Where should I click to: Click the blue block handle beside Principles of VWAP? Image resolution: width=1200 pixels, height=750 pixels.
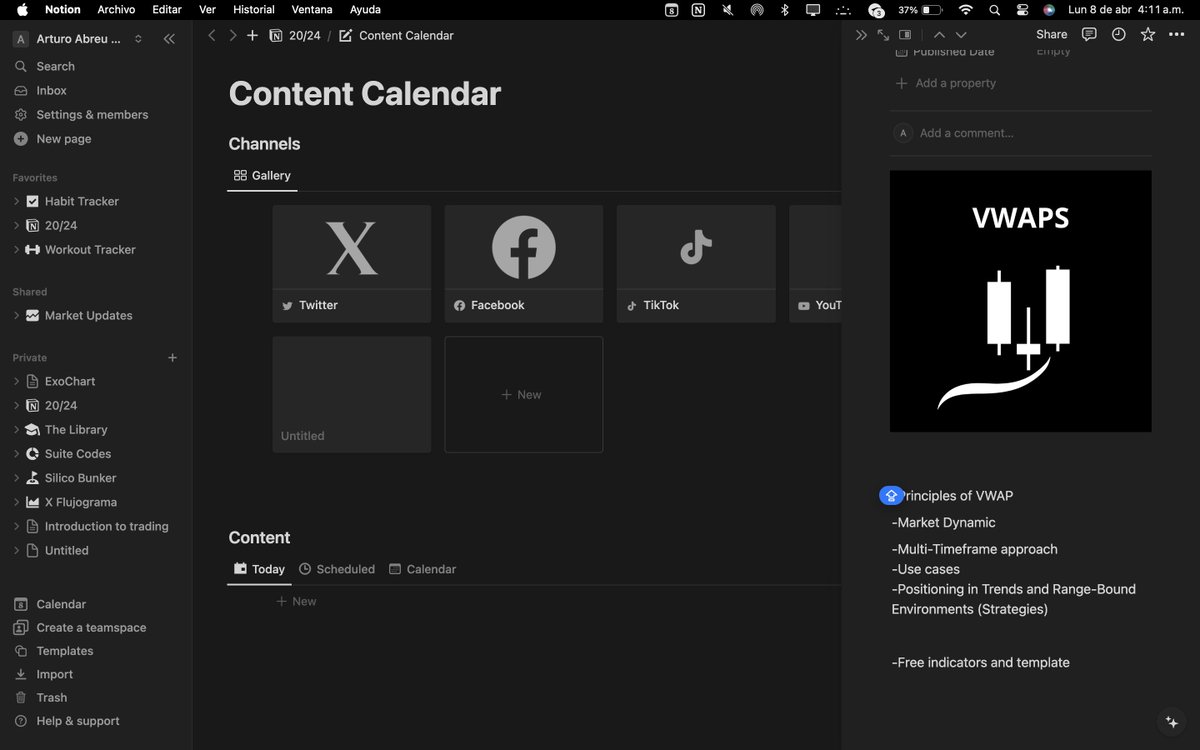[891, 495]
